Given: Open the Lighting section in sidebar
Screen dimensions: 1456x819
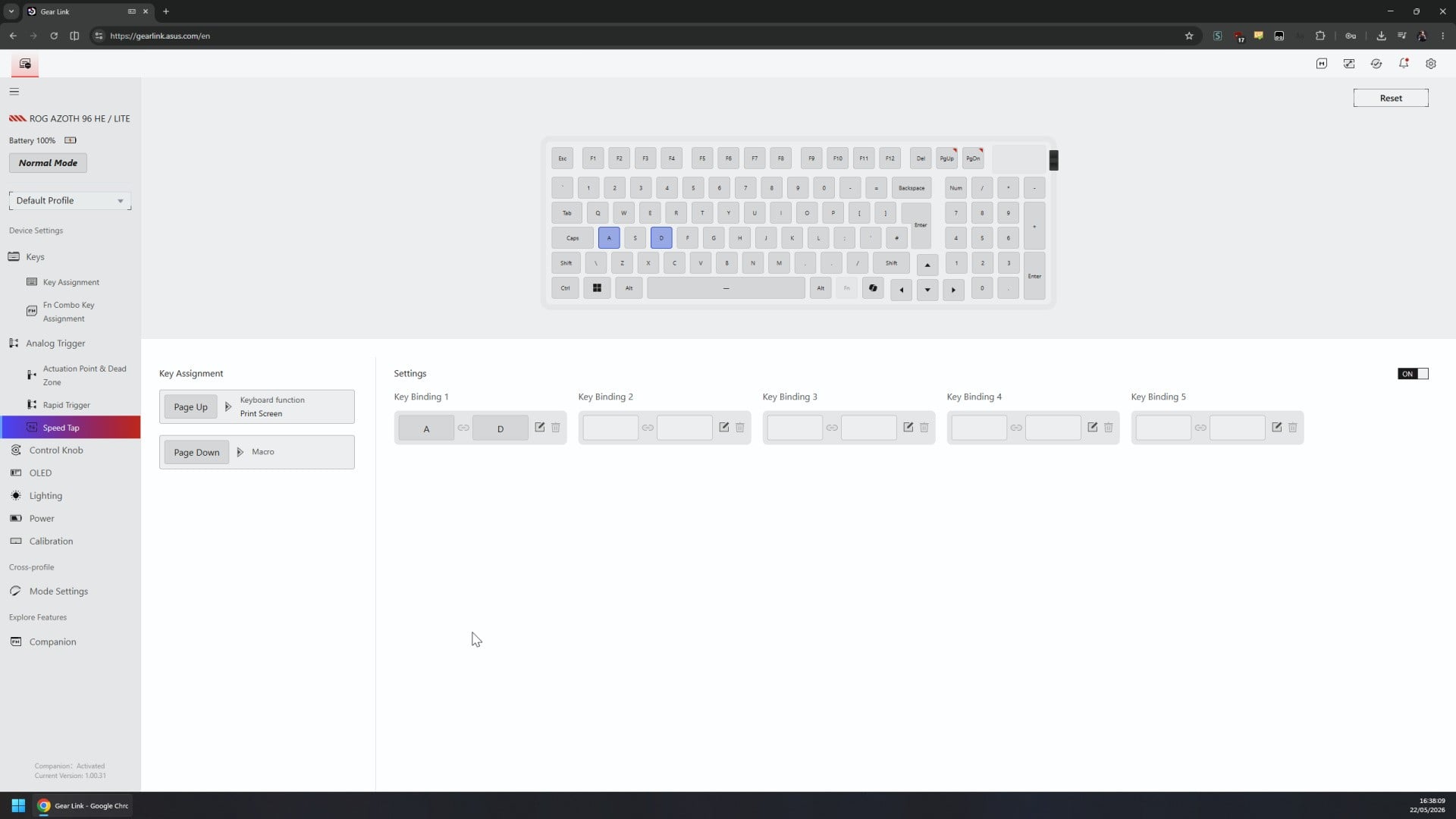Looking at the screenshot, I should [45, 496].
